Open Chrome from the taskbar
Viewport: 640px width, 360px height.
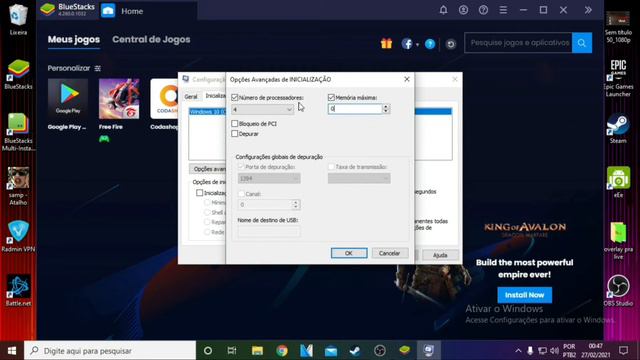coord(282,351)
